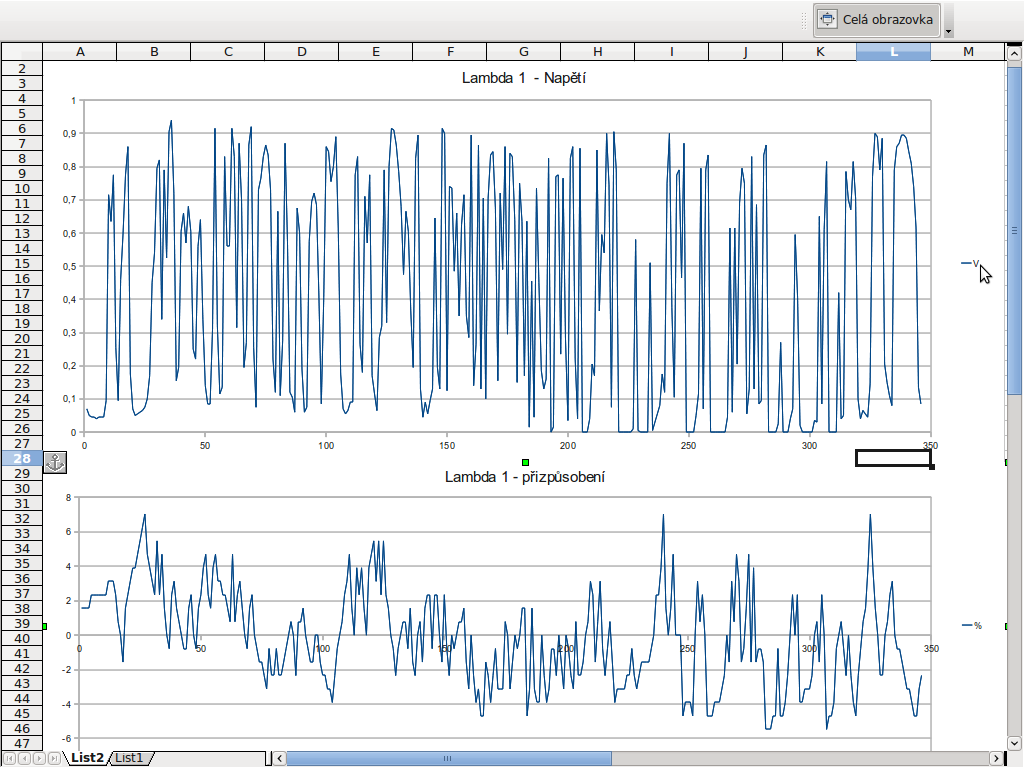Open the full-screen toolbar options dropdown arrow
This screenshot has width=1024, height=768.
tap(948, 31)
